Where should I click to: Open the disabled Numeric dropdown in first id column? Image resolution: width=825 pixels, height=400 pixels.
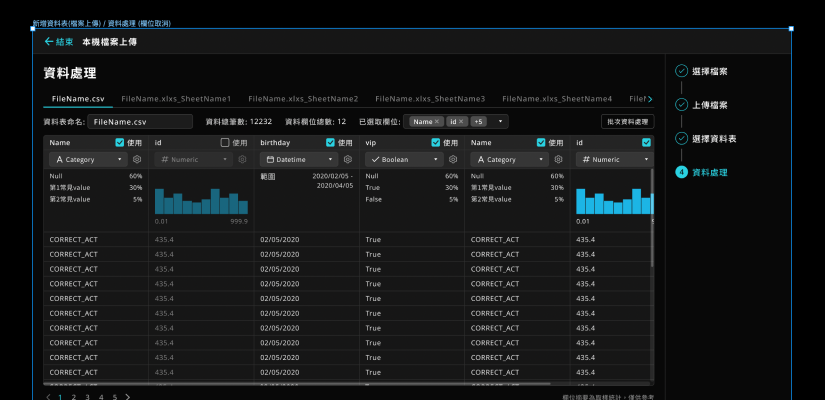tap(194, 159)
